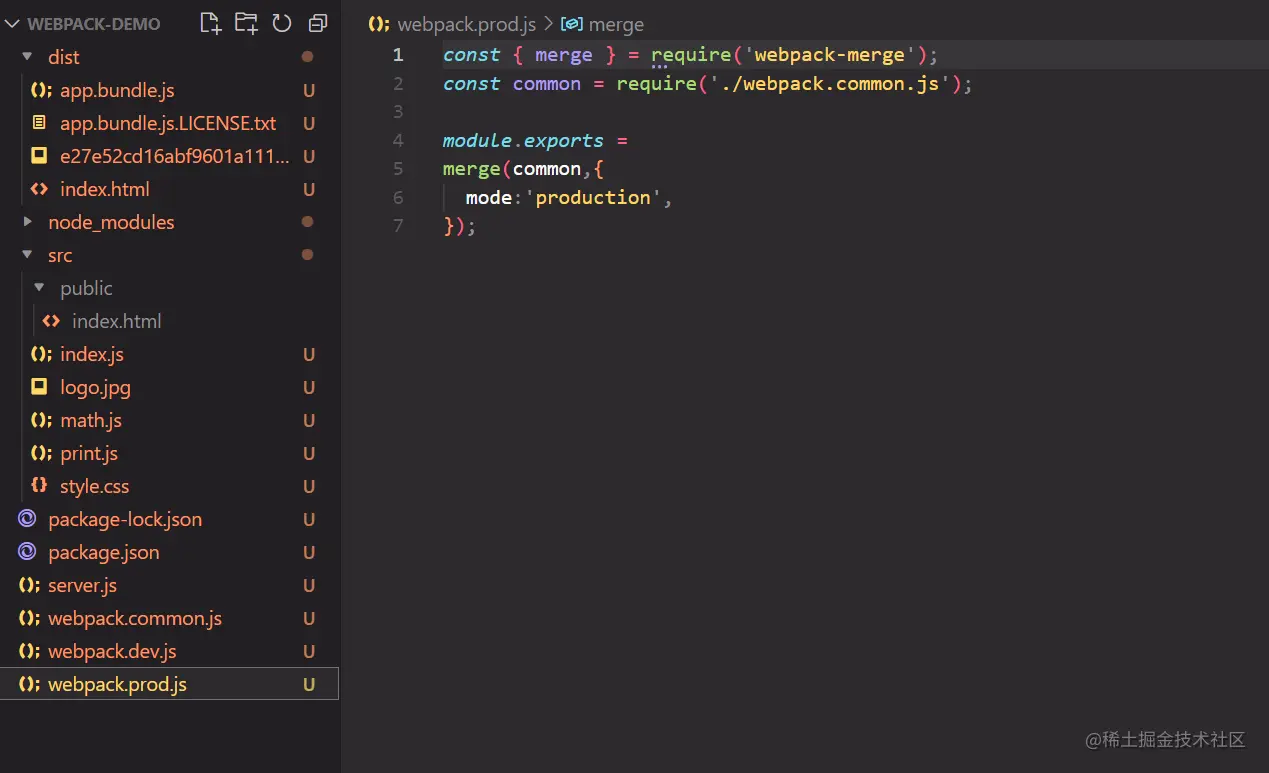Click the 'webpack-merge' string on line 1
Screen dimensions: 1269x773
click(x=830, y=55)
